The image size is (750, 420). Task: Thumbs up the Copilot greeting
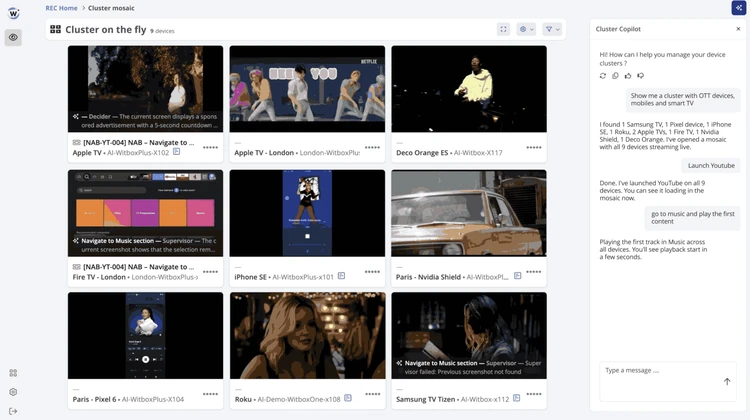coord(628,76)
